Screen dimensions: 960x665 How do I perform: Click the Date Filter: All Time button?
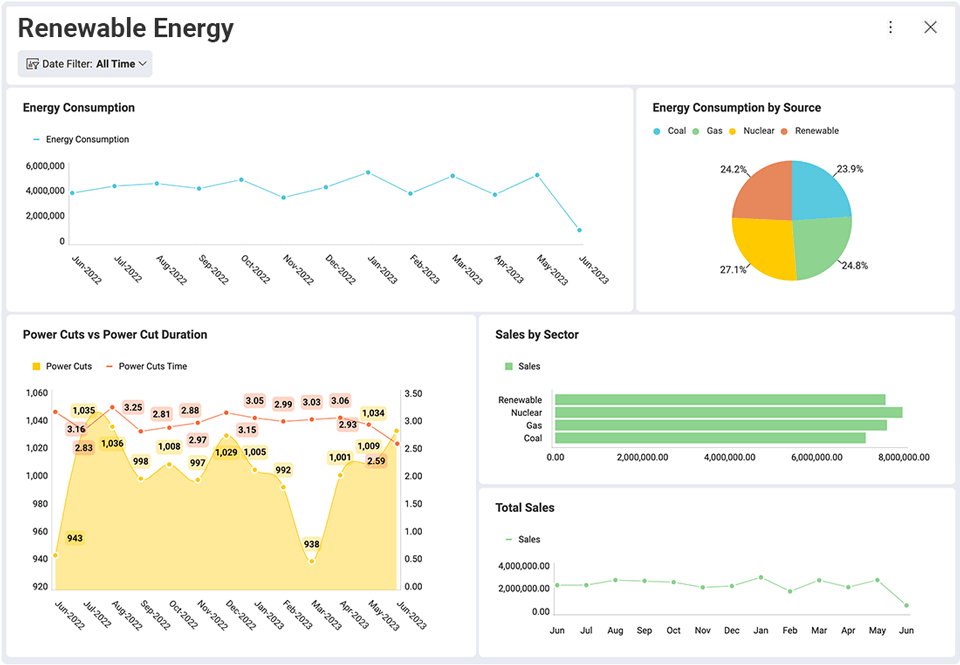click(84, 63)
